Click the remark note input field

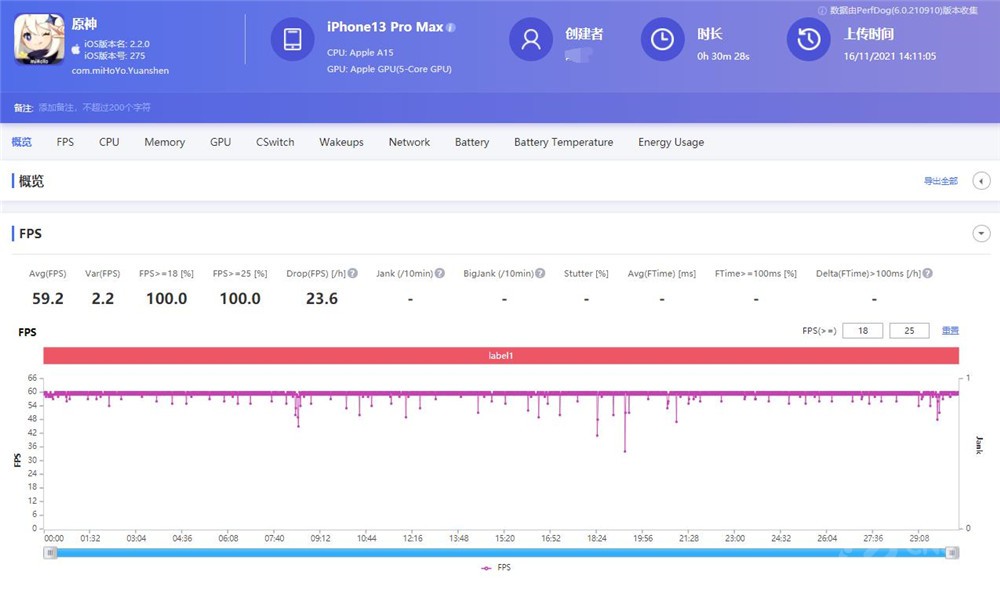tap(94, 108)
